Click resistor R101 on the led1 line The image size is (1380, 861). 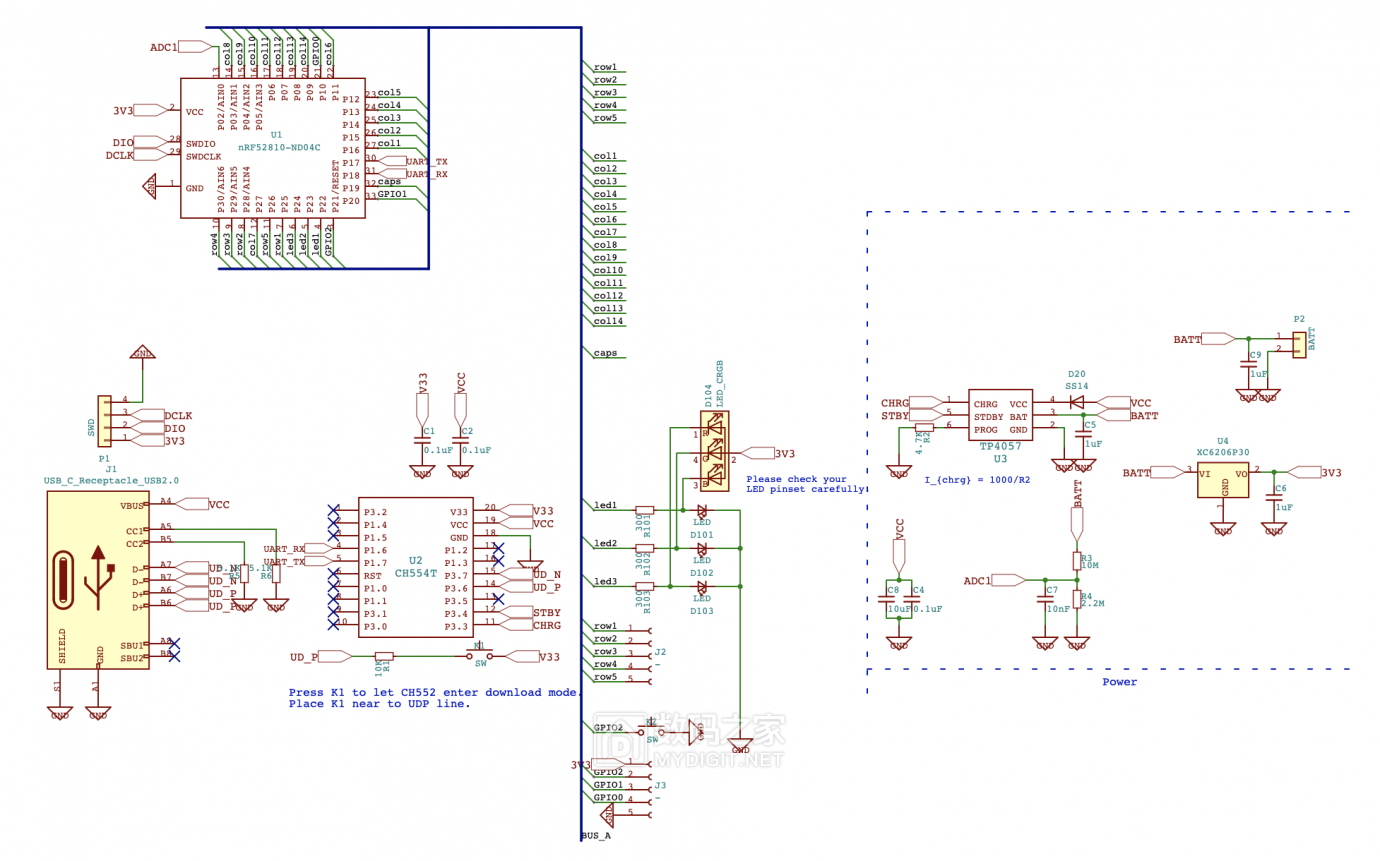[645, 510]
